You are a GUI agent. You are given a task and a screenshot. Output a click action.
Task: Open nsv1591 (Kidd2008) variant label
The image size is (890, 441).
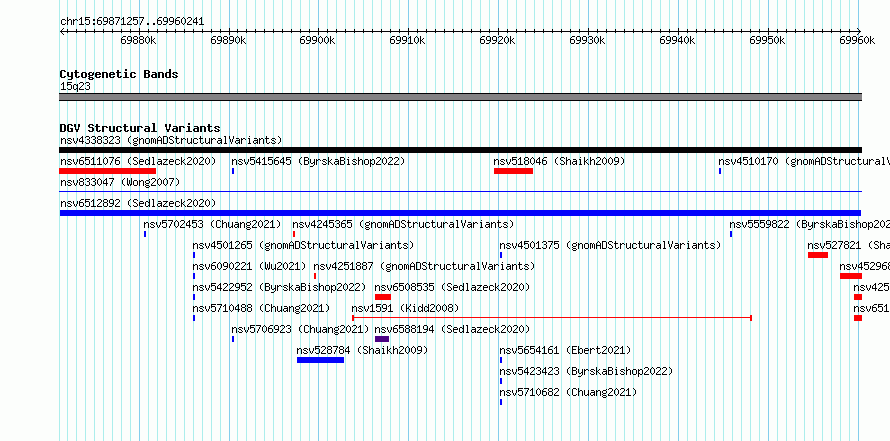(405, 308)
